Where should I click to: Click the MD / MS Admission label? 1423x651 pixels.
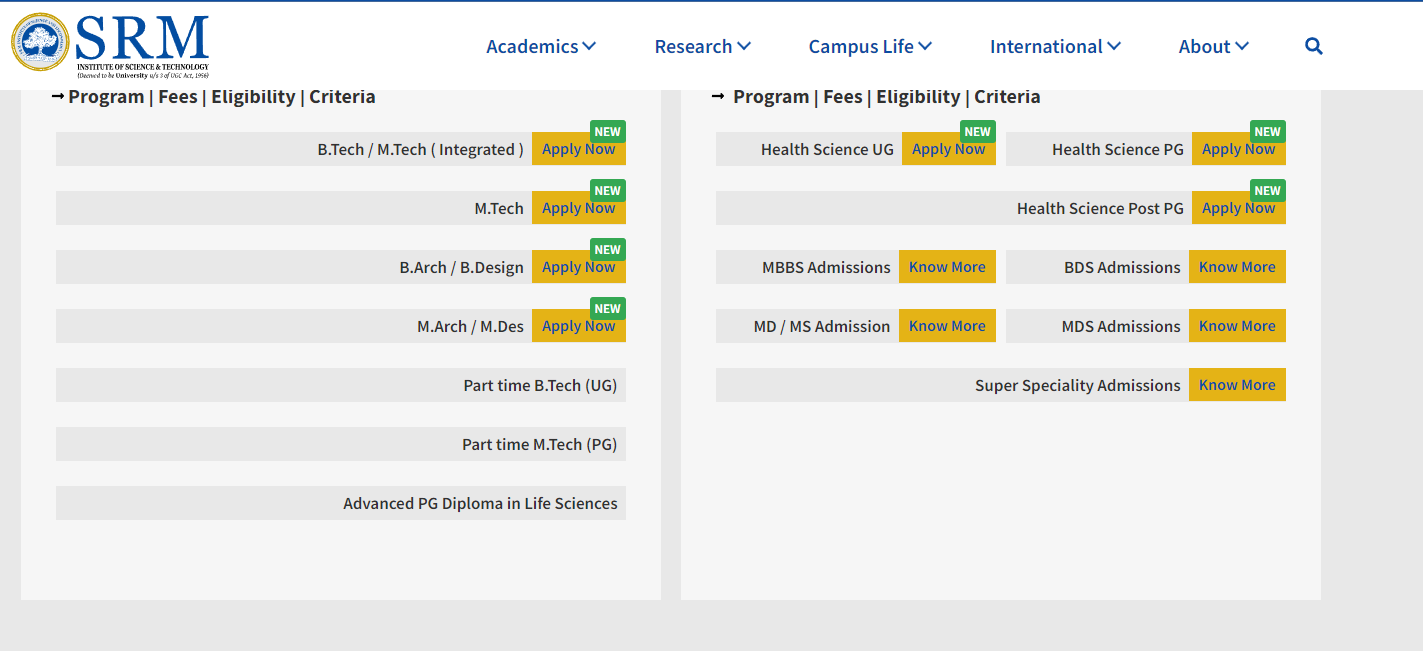click(x=822, y=326)
